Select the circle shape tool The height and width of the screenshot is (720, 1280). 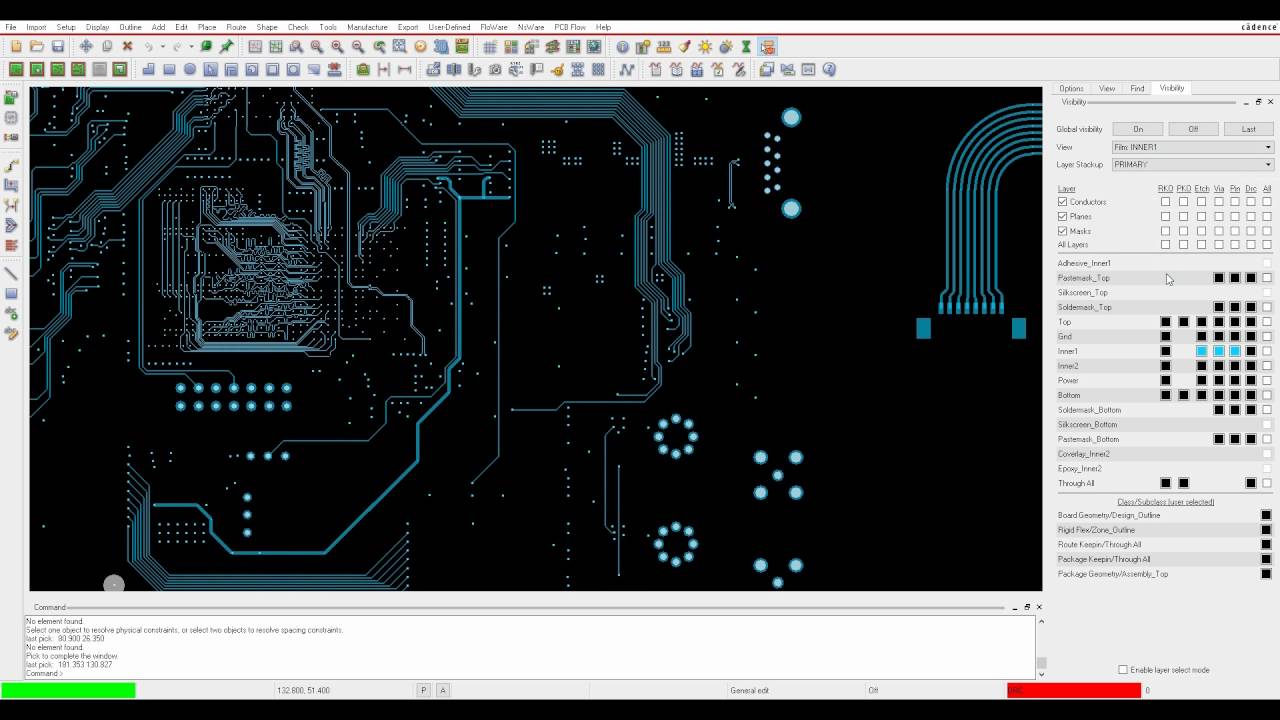[x=190, y=69]
